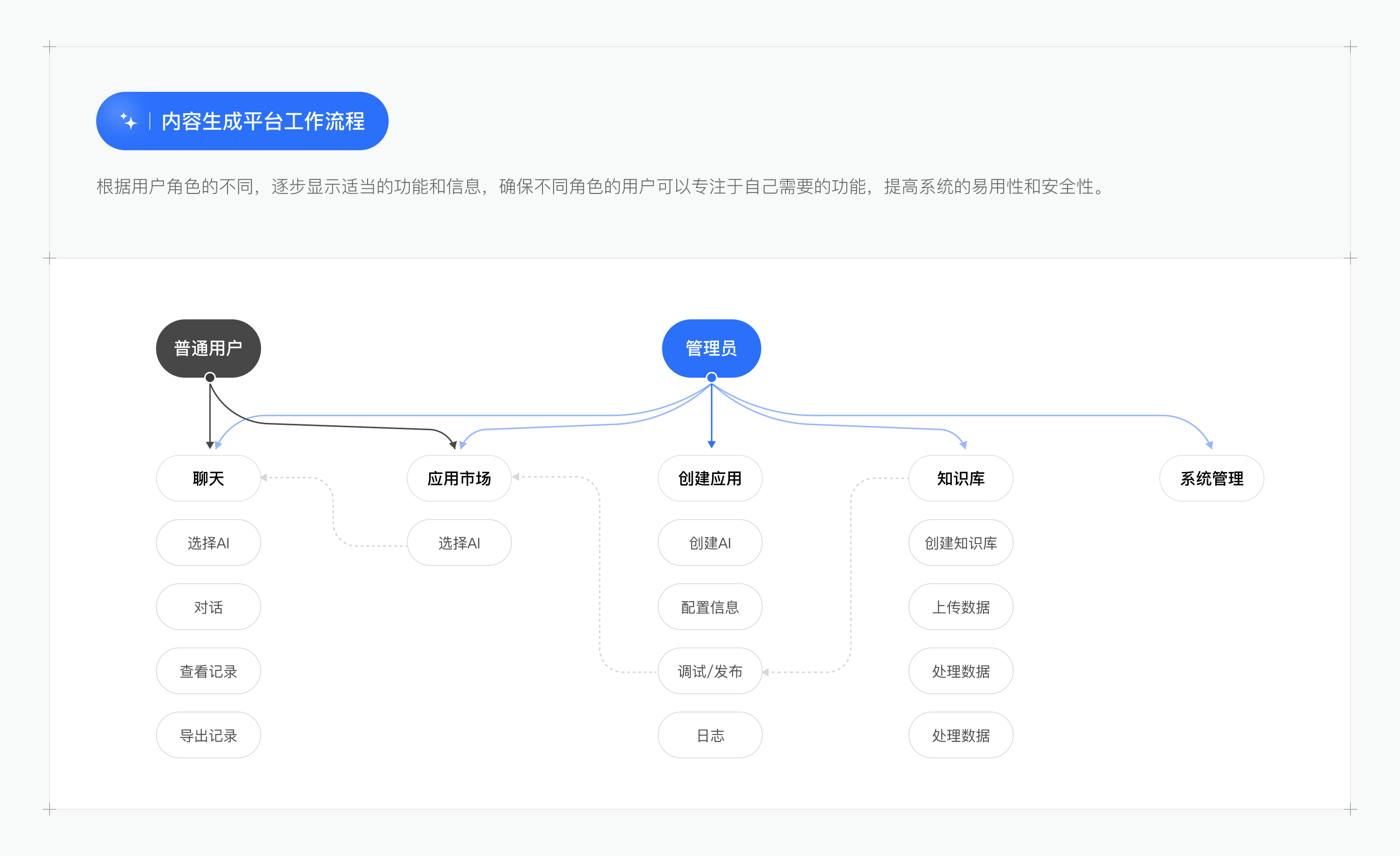
Task: Open the 聊天 node
Action: [x=208, y=478]
